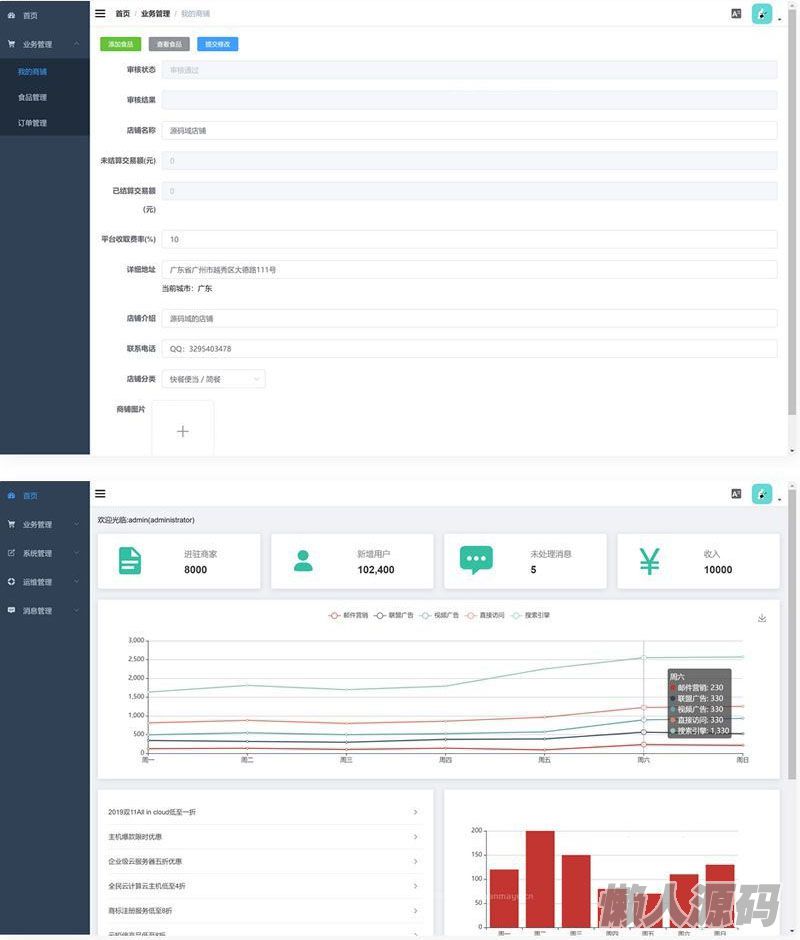
Task: Select 订单管理 from the sidebar
Action: tap(33, 123)
